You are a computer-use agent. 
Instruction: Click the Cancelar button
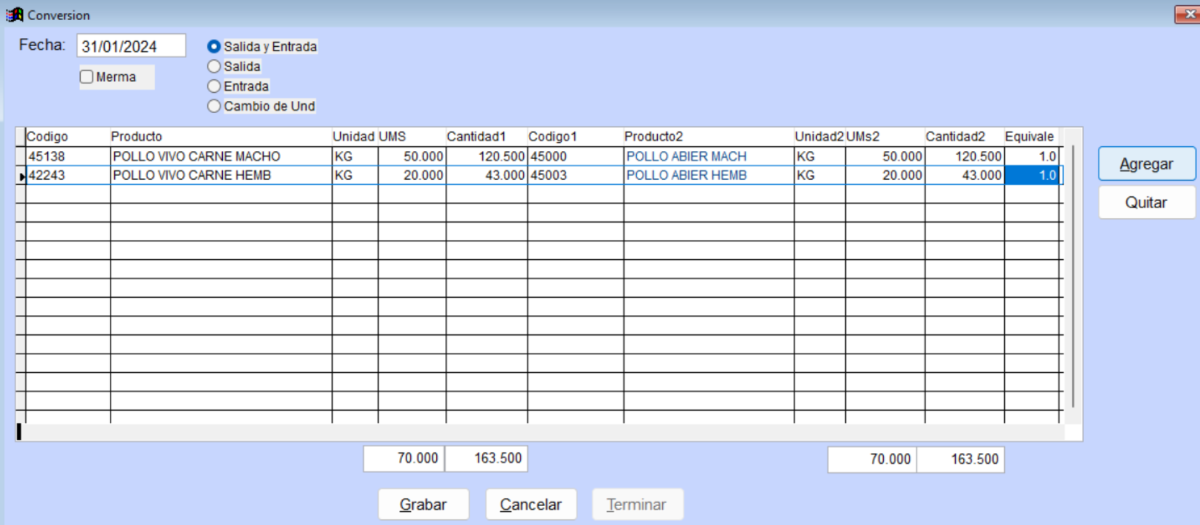[531, 505]
